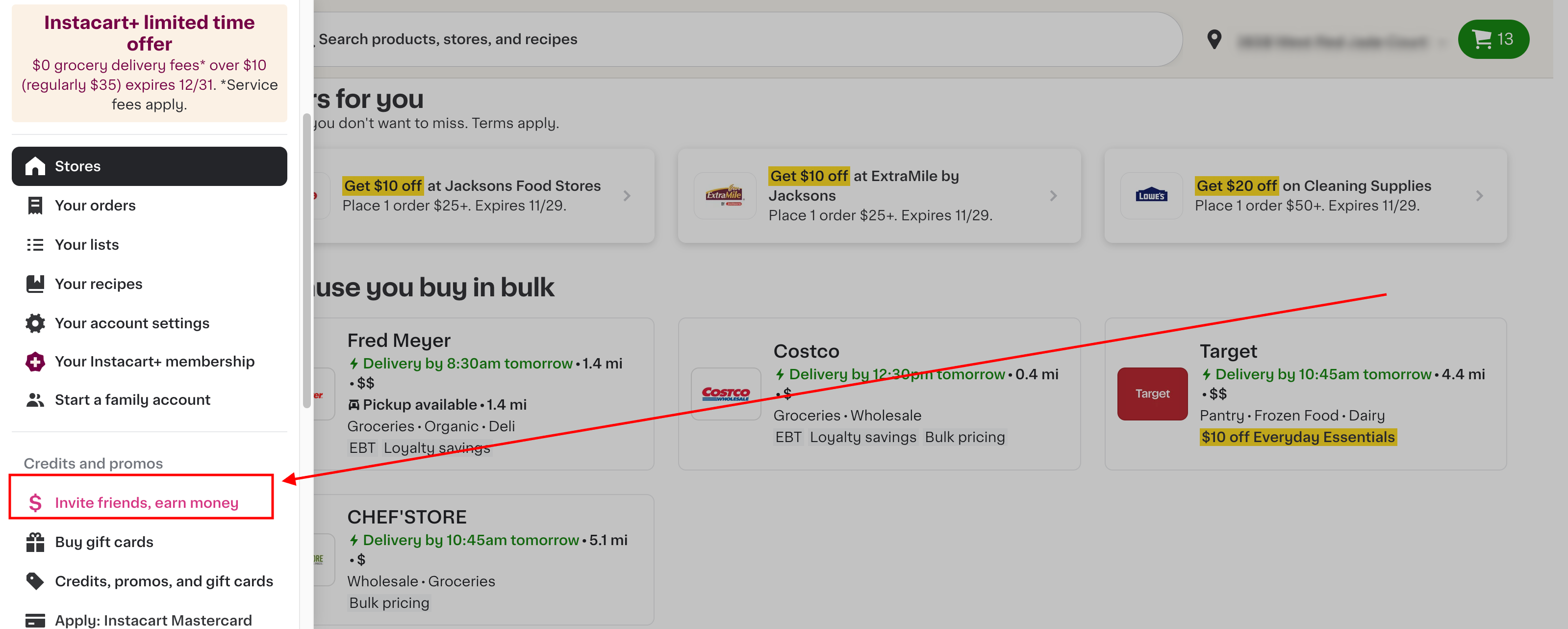
Task: Click the Your orders receipt icon
Action: click(35, 206)
